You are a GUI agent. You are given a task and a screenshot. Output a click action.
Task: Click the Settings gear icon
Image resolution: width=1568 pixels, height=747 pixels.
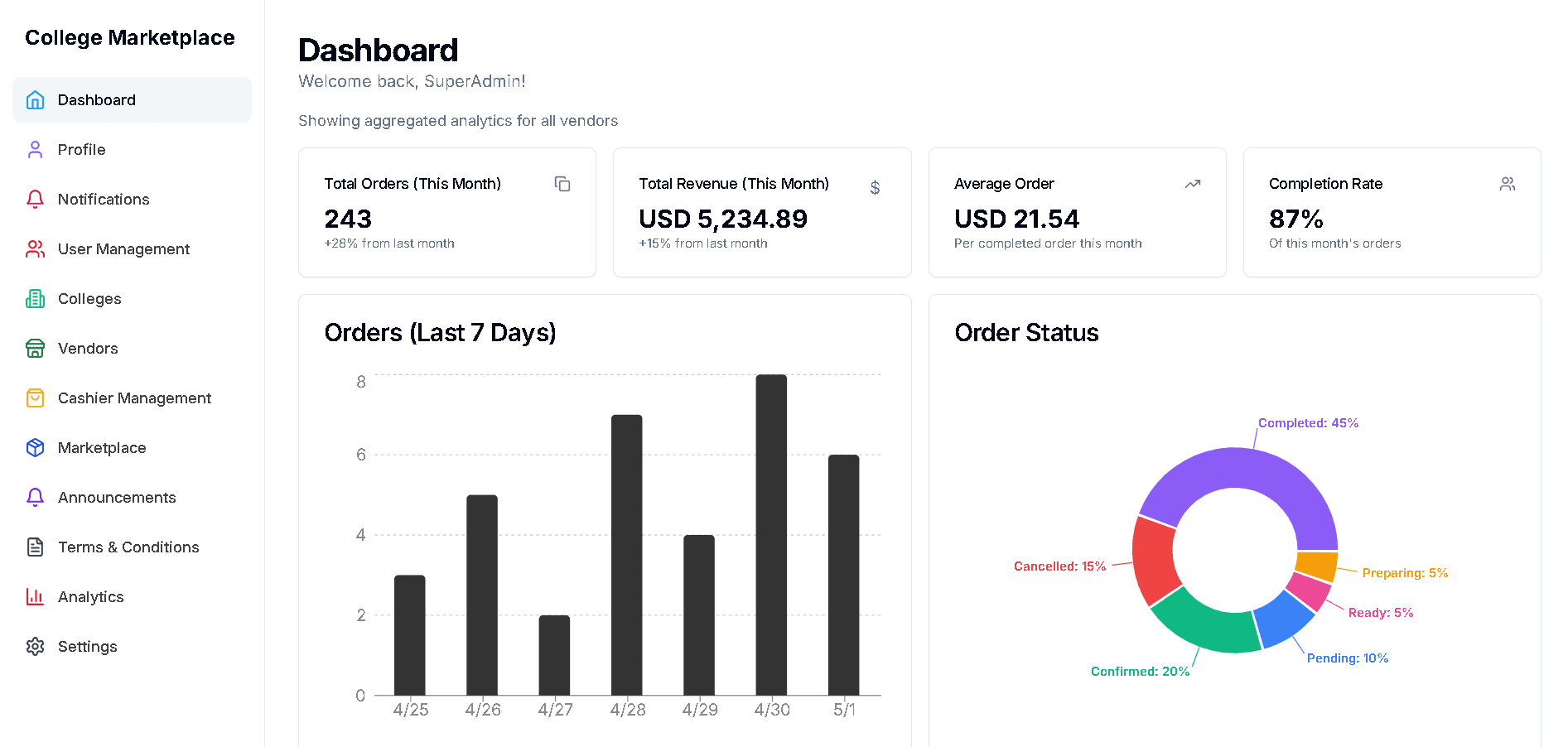point(35,647)
